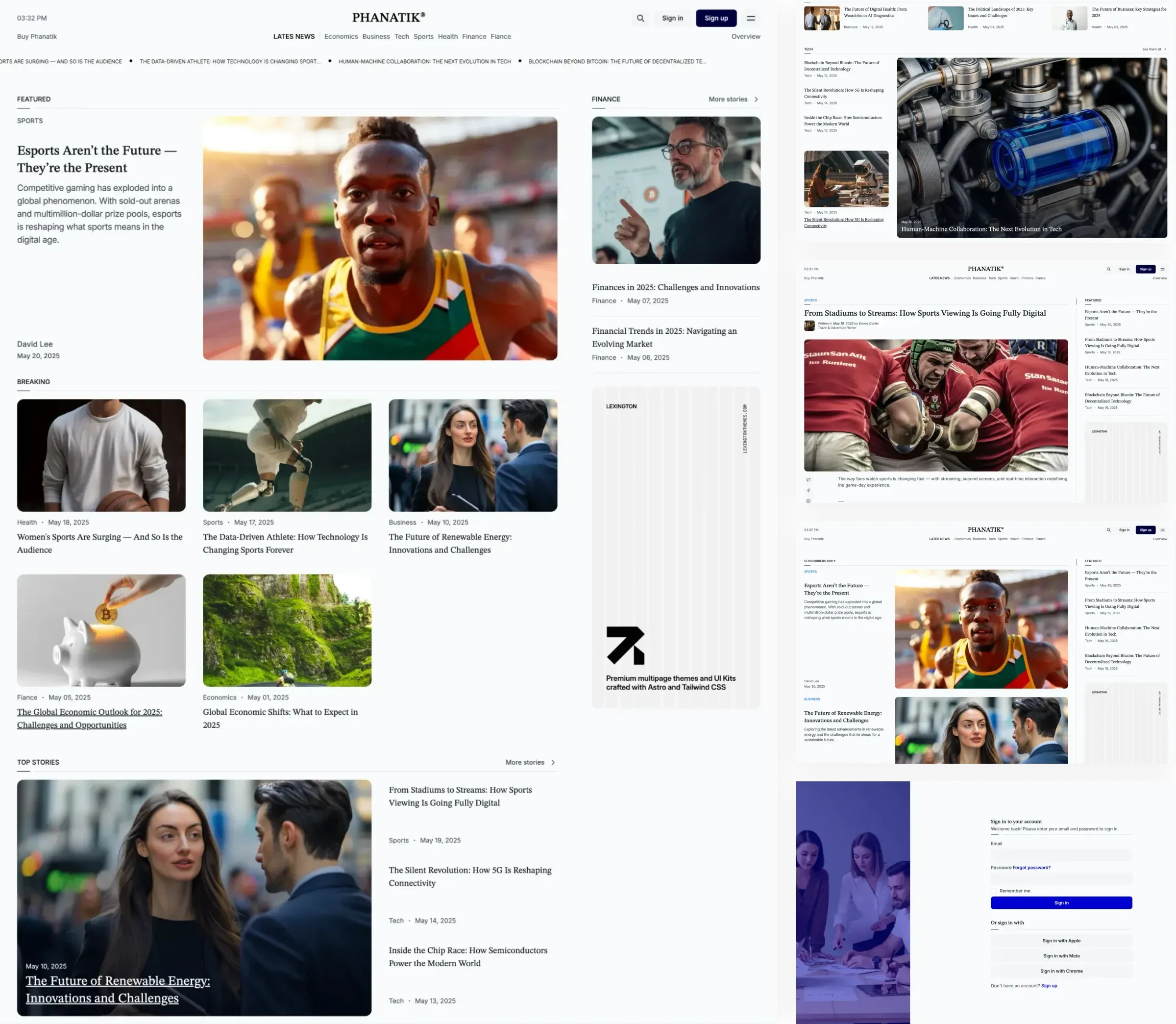This screenshot has height=1024, width=1176.
Task: Choose Sign in with Meta
Action: 1061,956
